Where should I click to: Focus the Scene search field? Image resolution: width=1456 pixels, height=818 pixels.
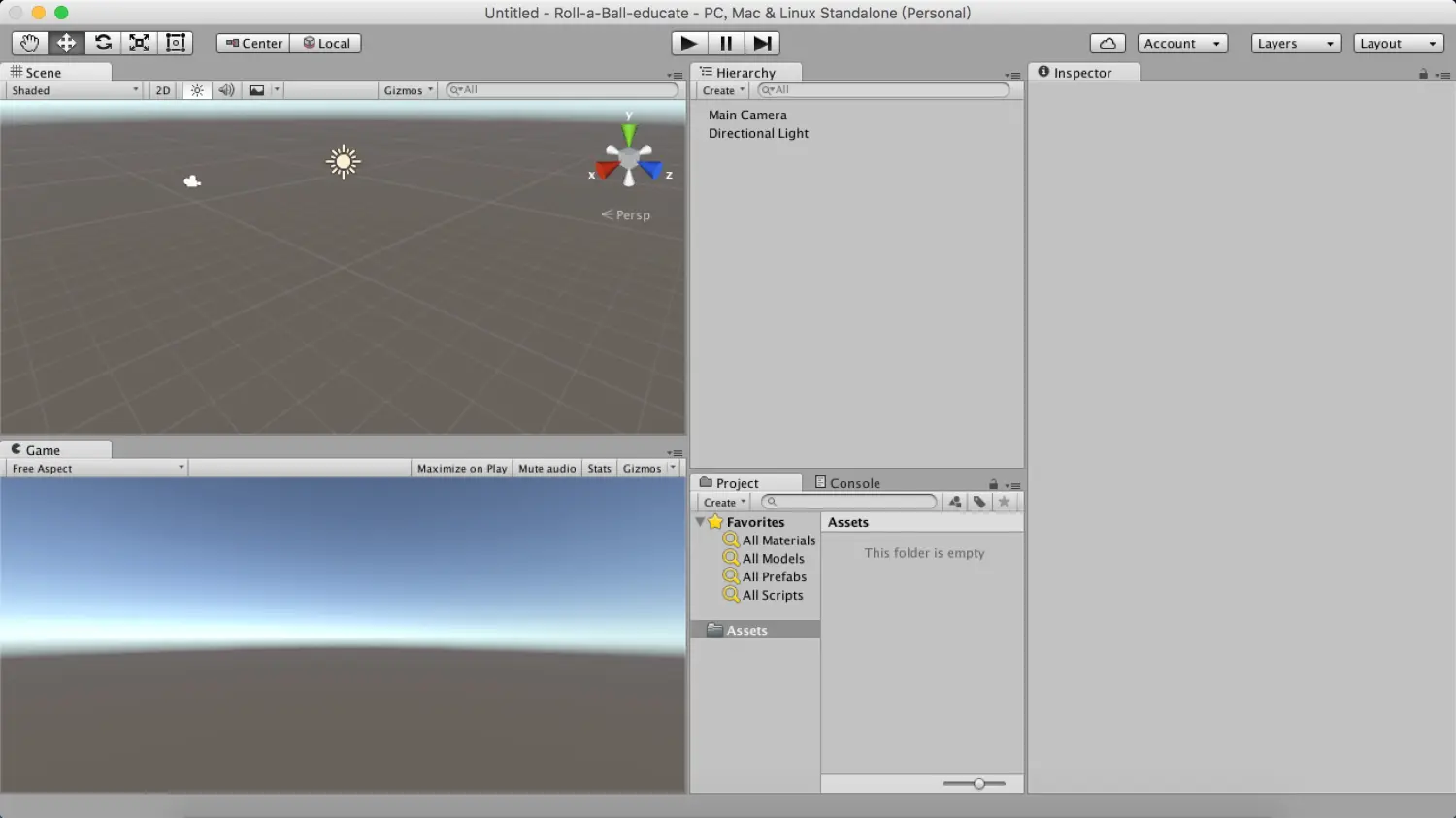562,89
